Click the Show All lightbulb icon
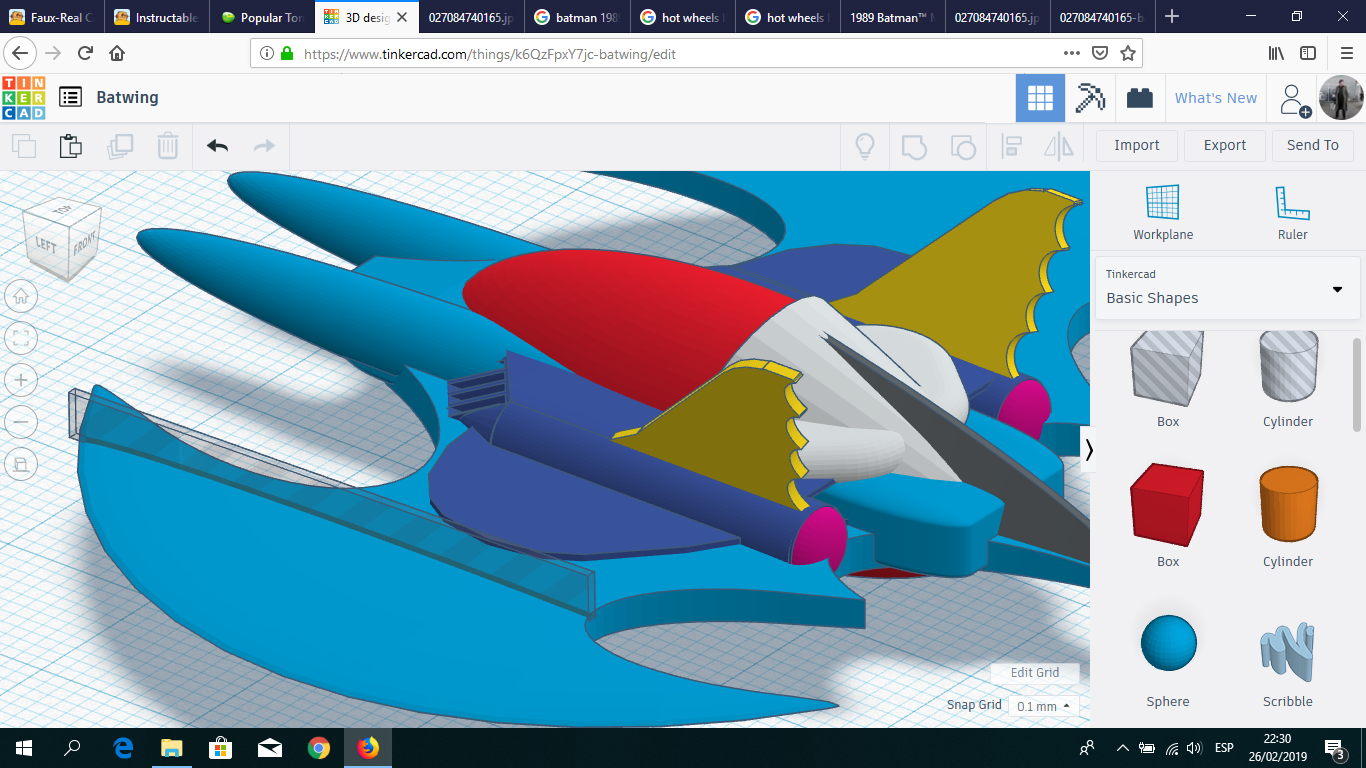1366x768 pixels. 865,147
